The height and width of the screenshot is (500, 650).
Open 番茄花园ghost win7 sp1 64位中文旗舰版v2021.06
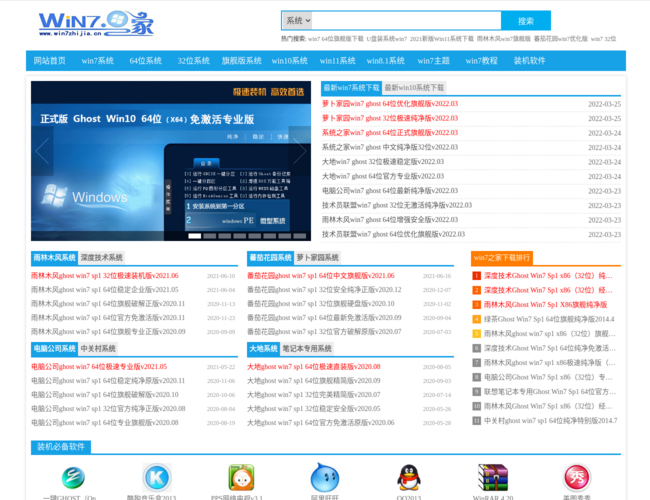coord(321,276)
